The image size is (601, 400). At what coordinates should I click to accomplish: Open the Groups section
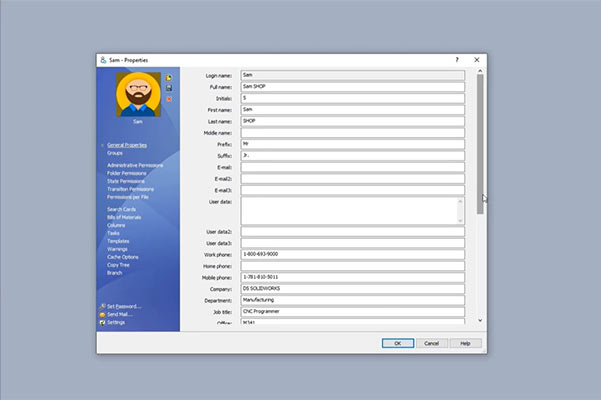116,153
